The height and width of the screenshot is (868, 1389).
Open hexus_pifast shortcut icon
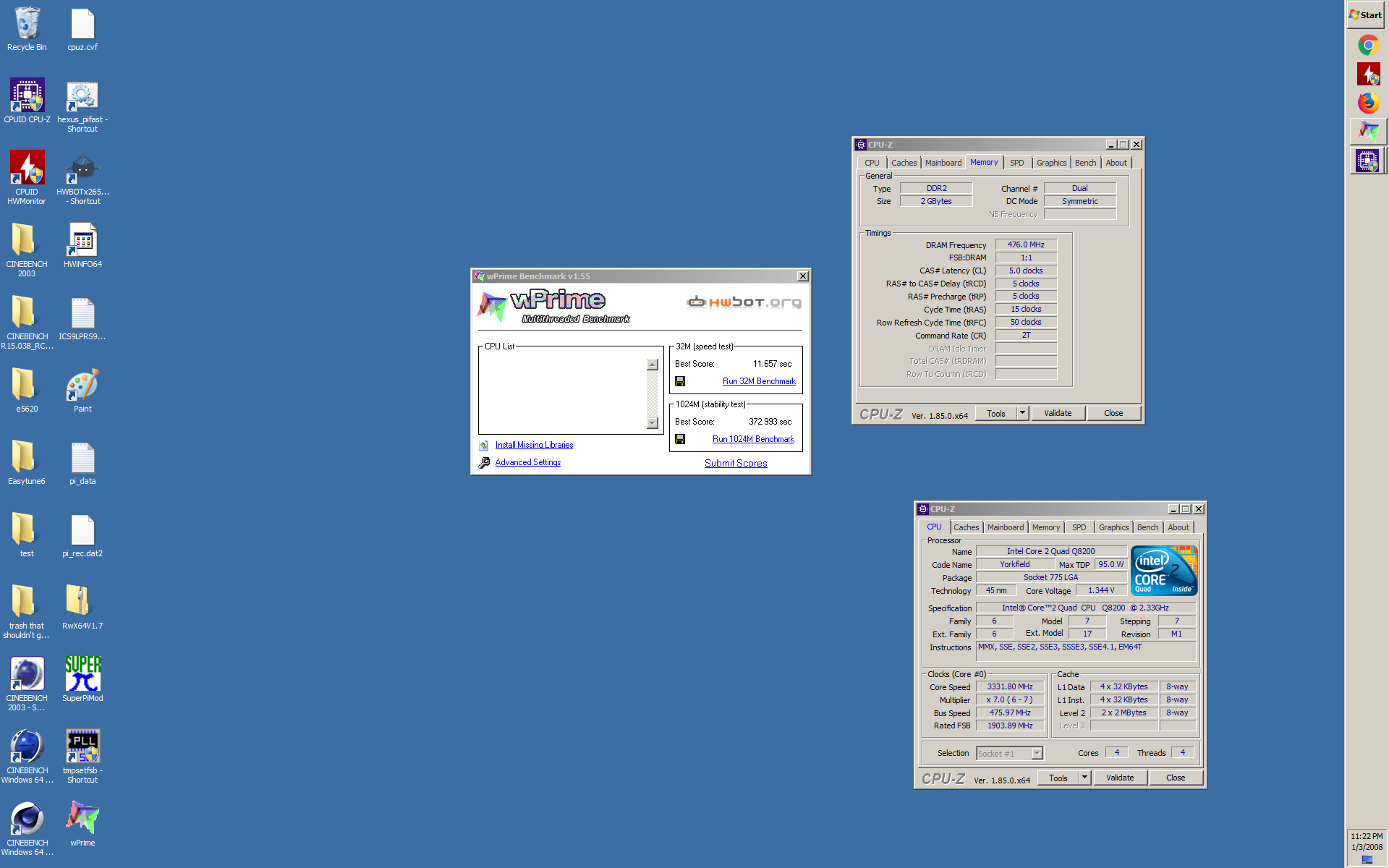click(82, 106)
